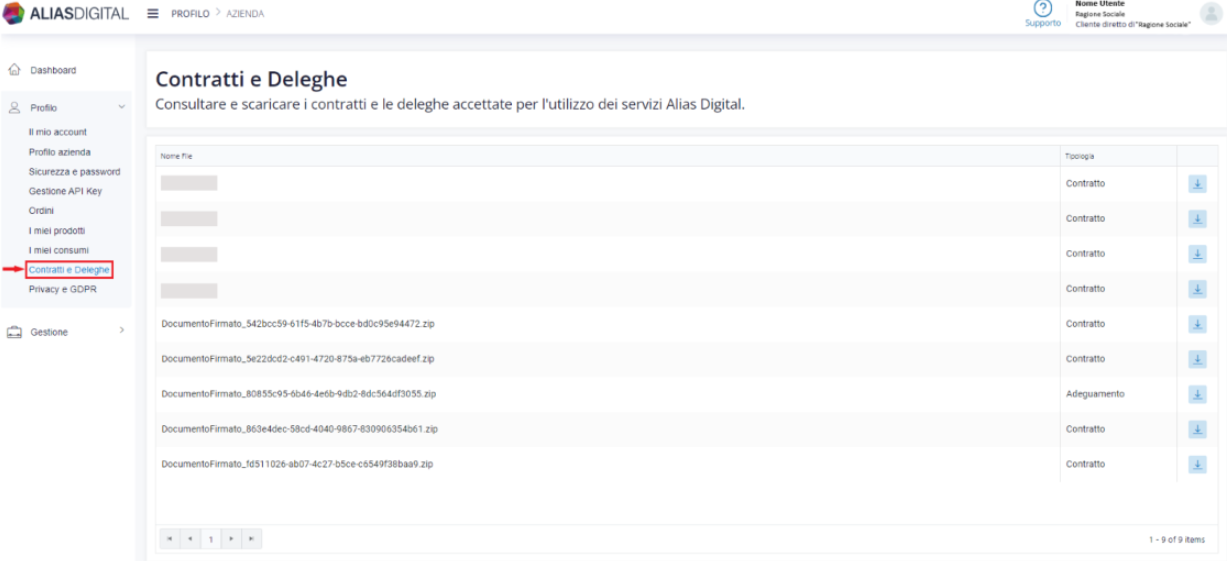The height and width of the screenshot is (561, 1227).
Task: Open Dashboard from the sidebar
Action: click(52, 70)
